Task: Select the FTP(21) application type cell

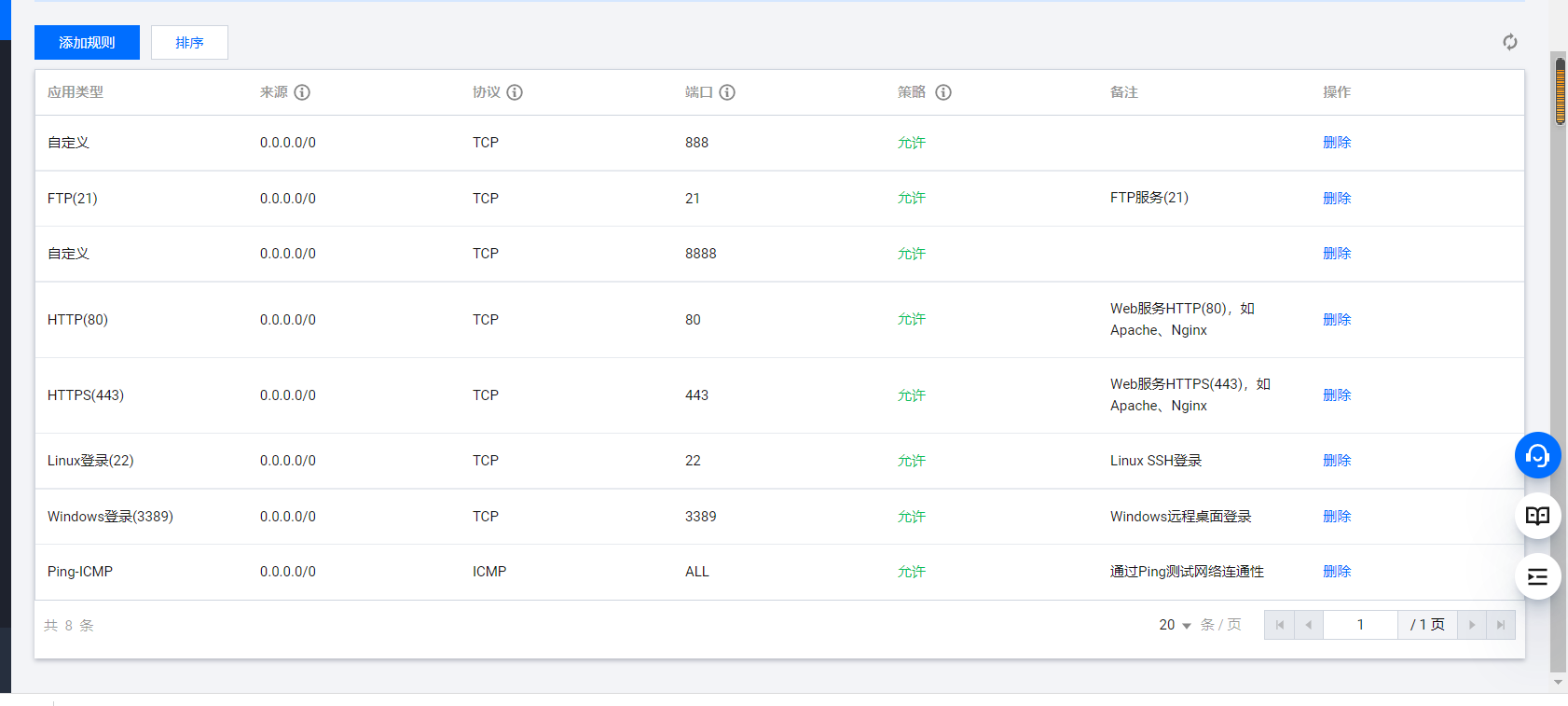Action: pos(73,199)
